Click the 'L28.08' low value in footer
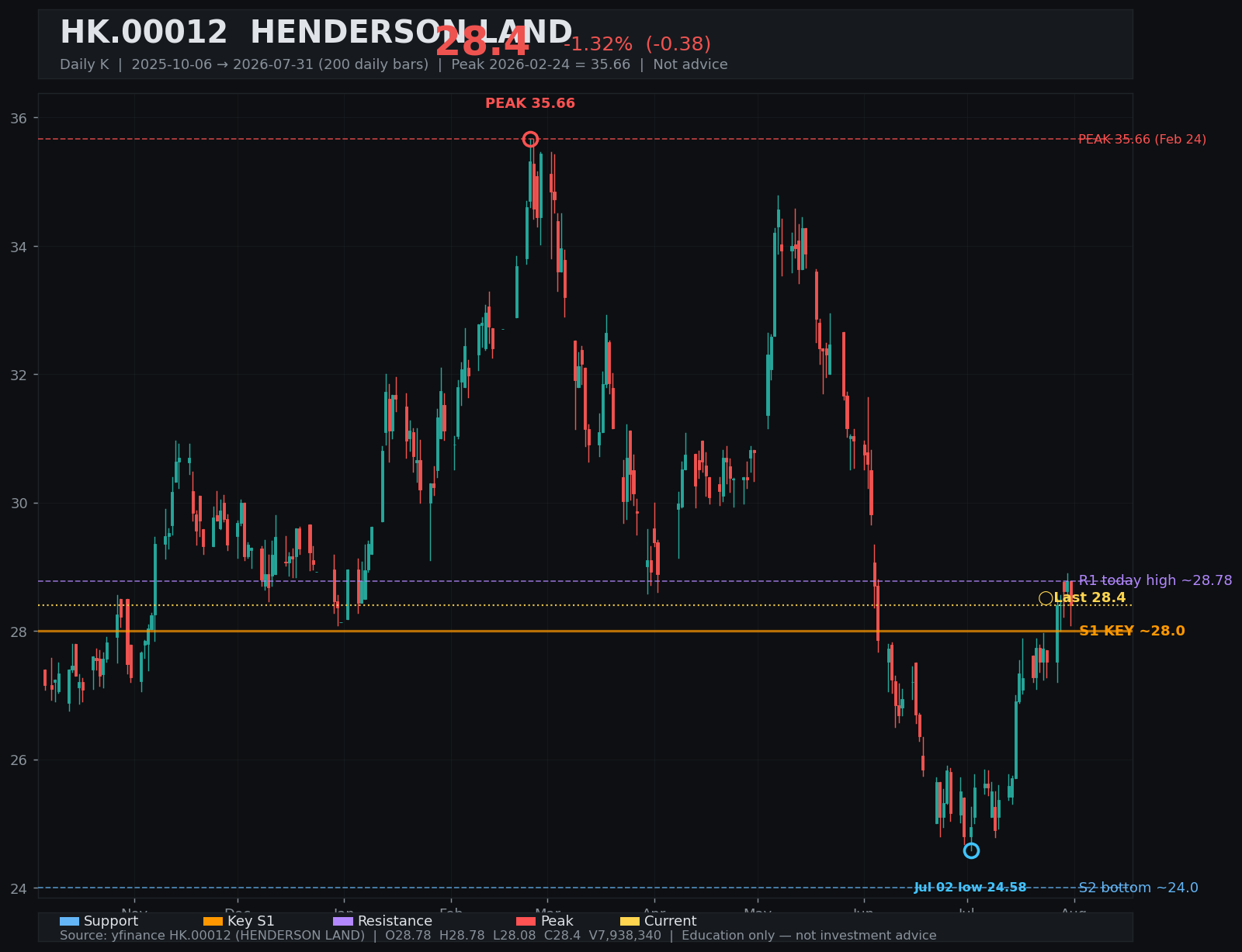This screenshot has width=1242, height=952. pyautogui.click(x=516, y=936)
